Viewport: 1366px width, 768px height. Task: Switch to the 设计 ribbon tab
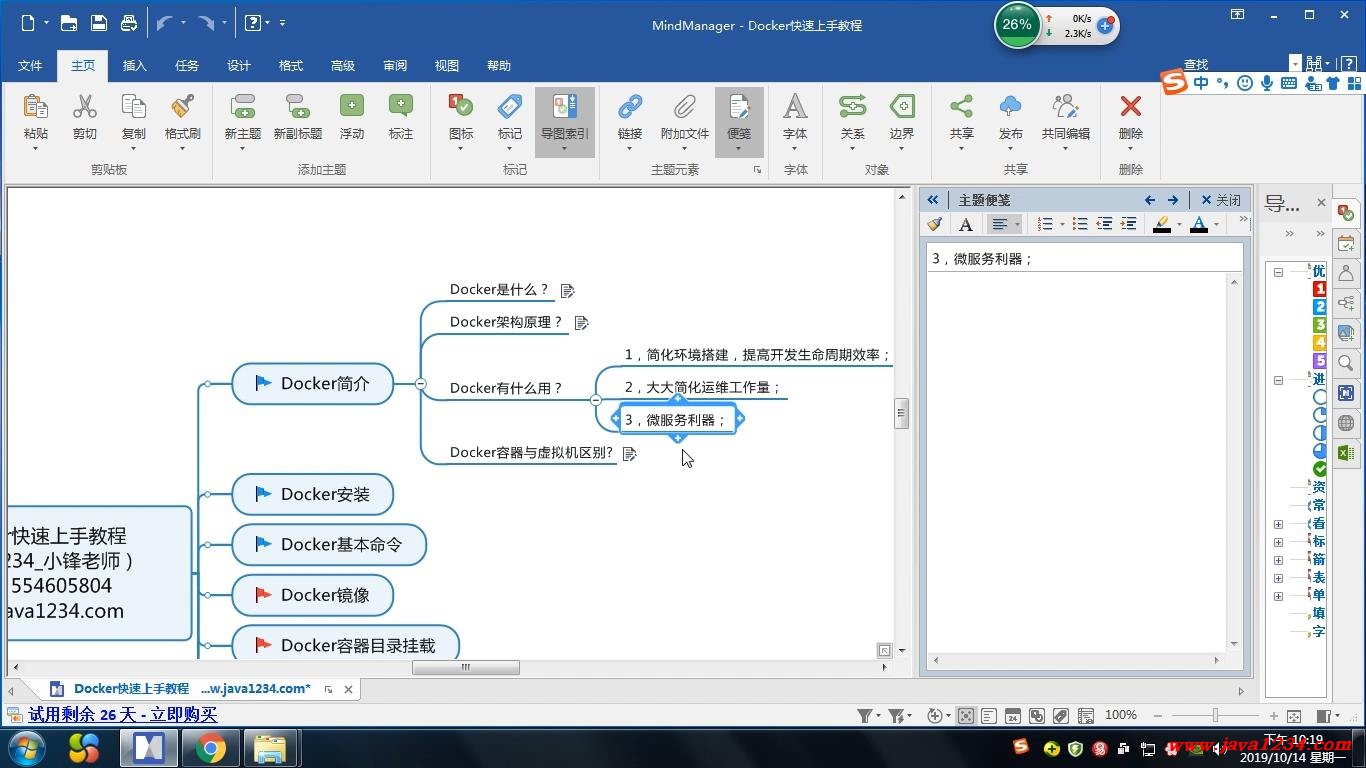coord(239,66)
